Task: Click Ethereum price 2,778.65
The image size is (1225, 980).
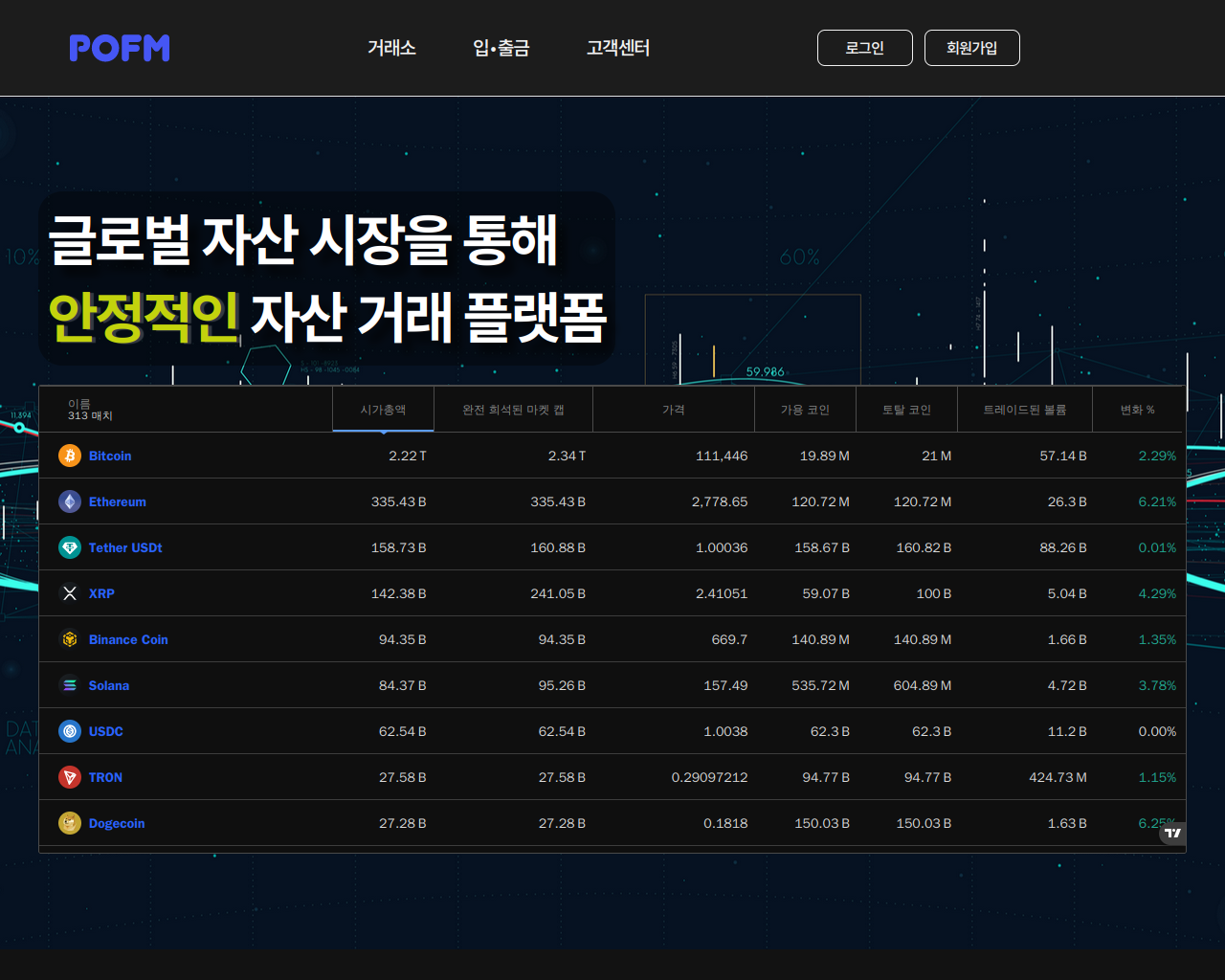Action: 720,502
